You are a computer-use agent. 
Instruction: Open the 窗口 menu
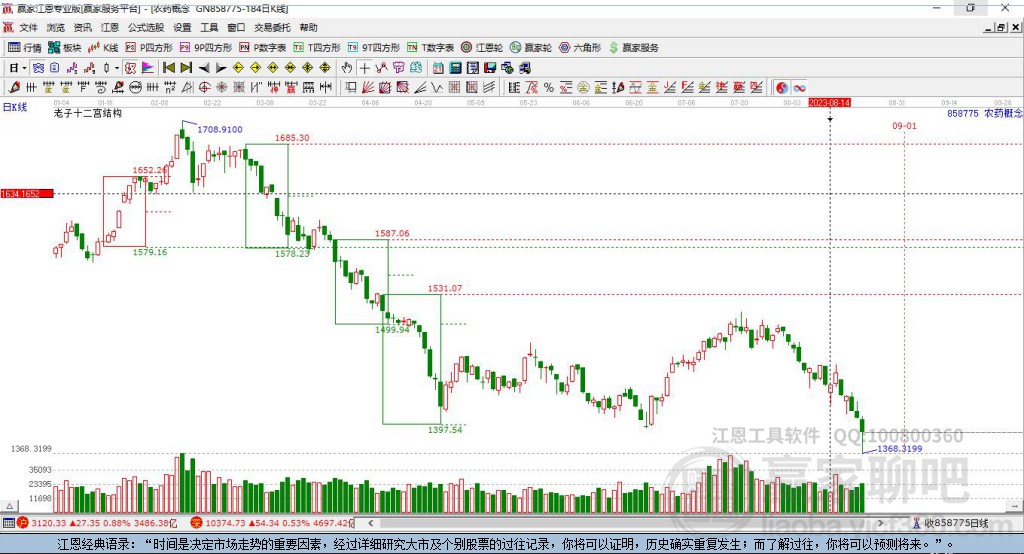click(x=236, y=27)
